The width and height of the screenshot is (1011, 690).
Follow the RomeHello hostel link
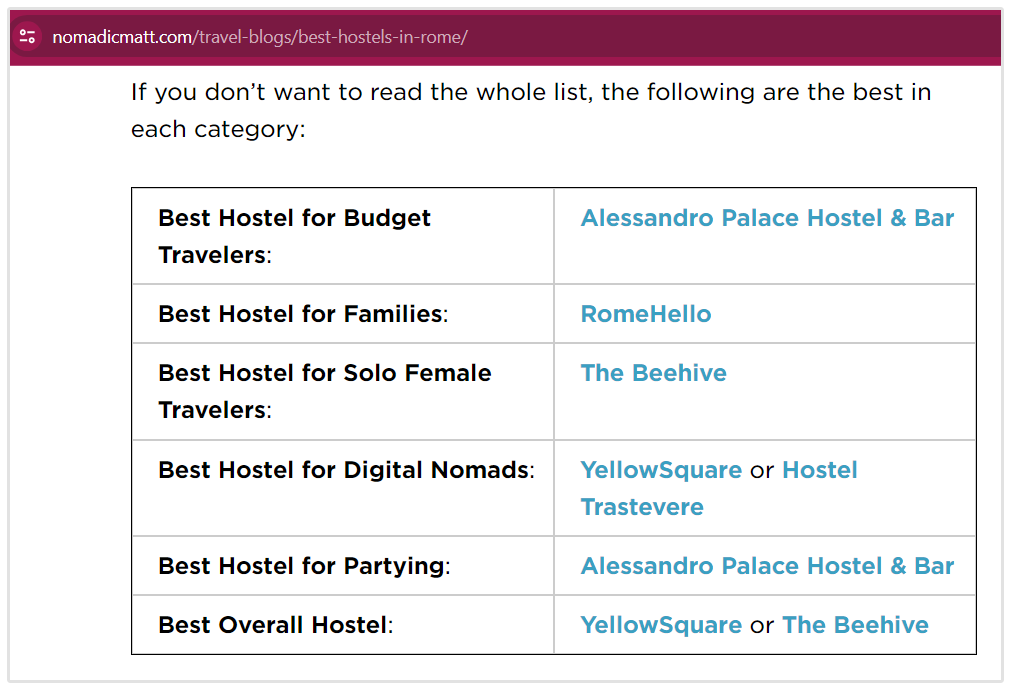(x=645, y=314)
